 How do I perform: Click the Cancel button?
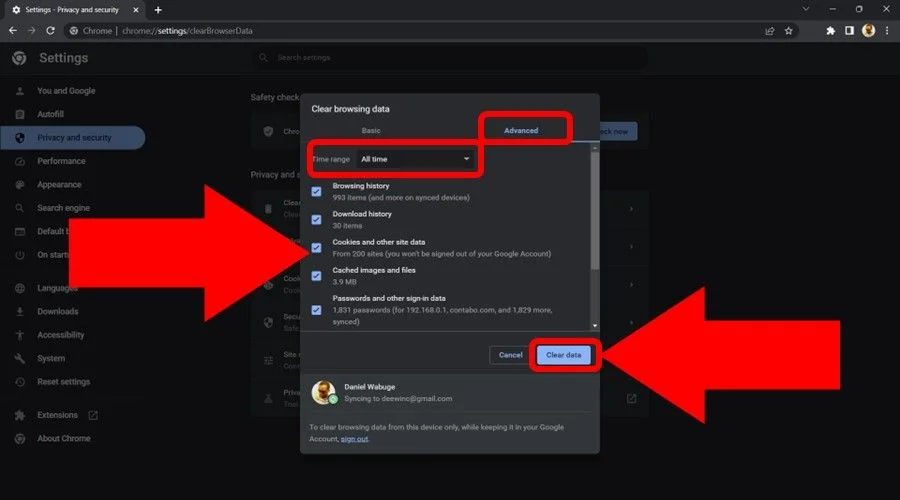[x=510, y=355]
